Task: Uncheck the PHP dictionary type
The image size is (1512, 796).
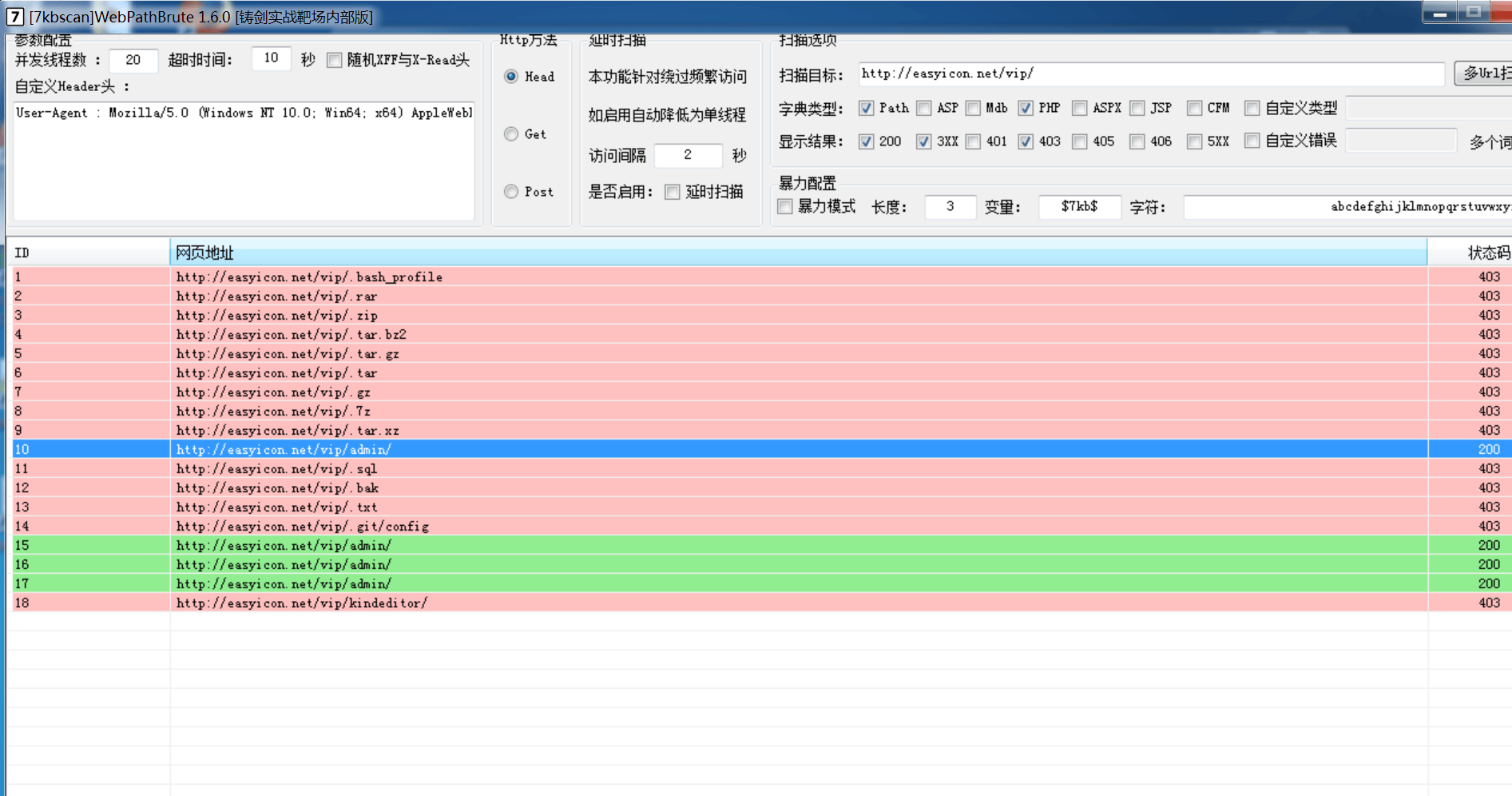Action: (x=1026, y=108)
